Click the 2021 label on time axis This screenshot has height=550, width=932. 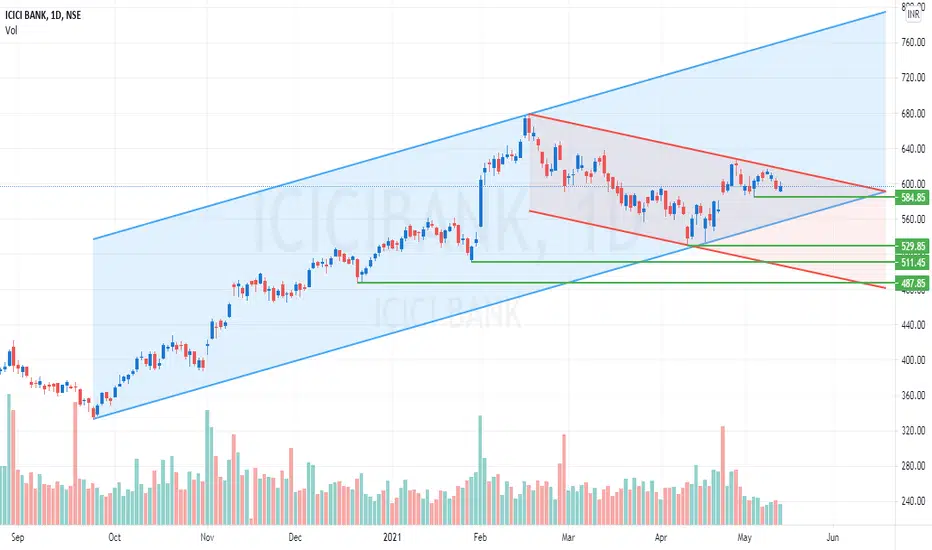[392, 538]
